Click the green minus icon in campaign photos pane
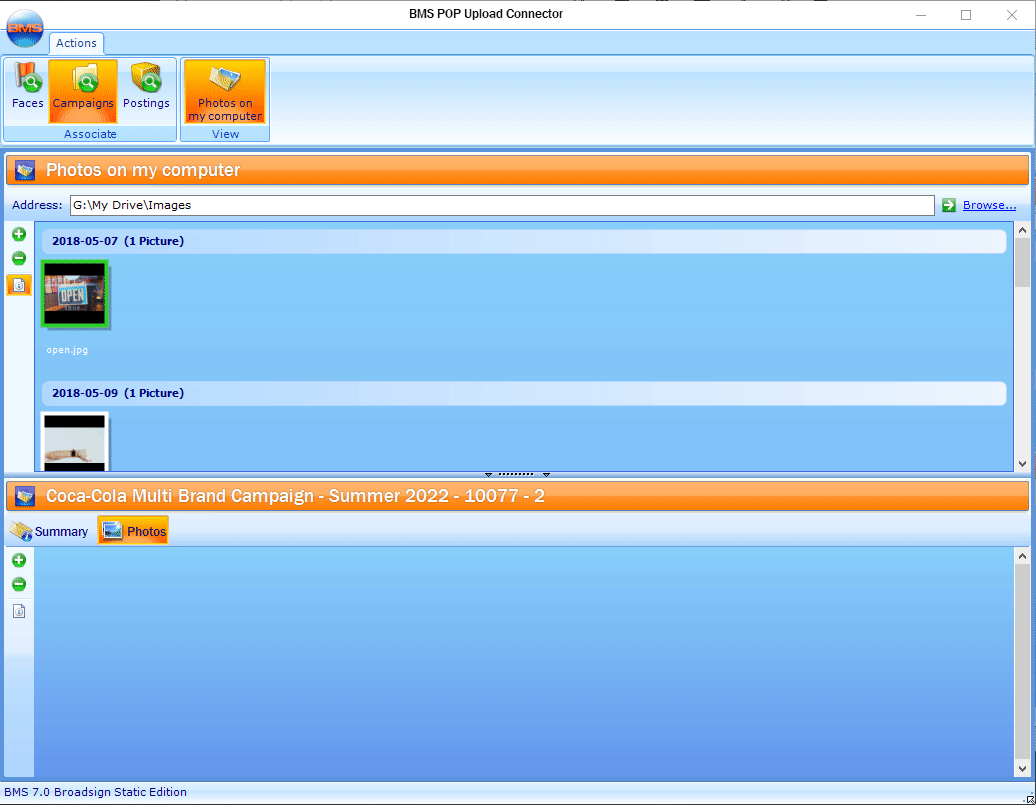 coord(19,584)
